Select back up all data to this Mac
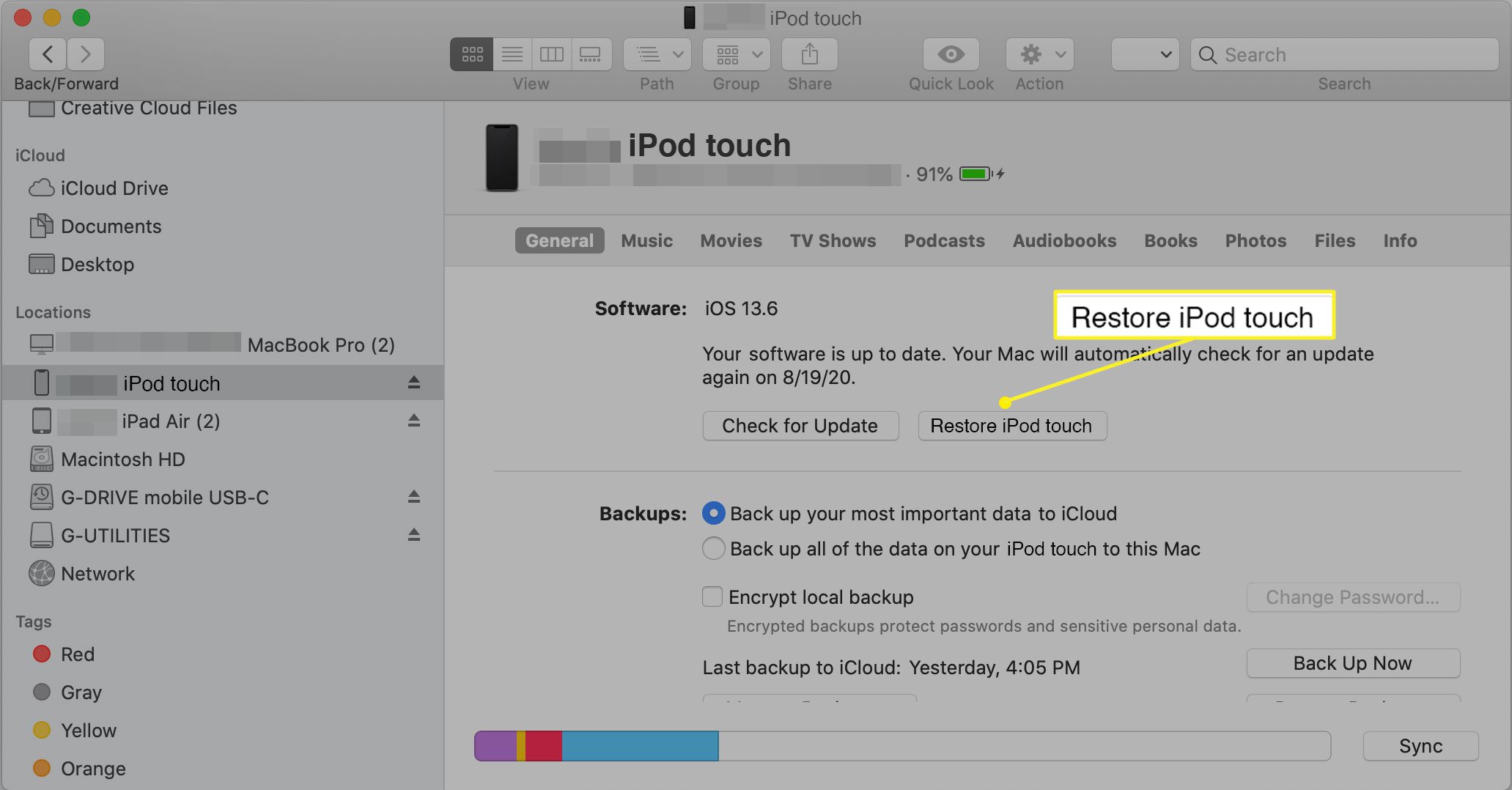This screenshot has width=1512, height=790. coord(713,548)
